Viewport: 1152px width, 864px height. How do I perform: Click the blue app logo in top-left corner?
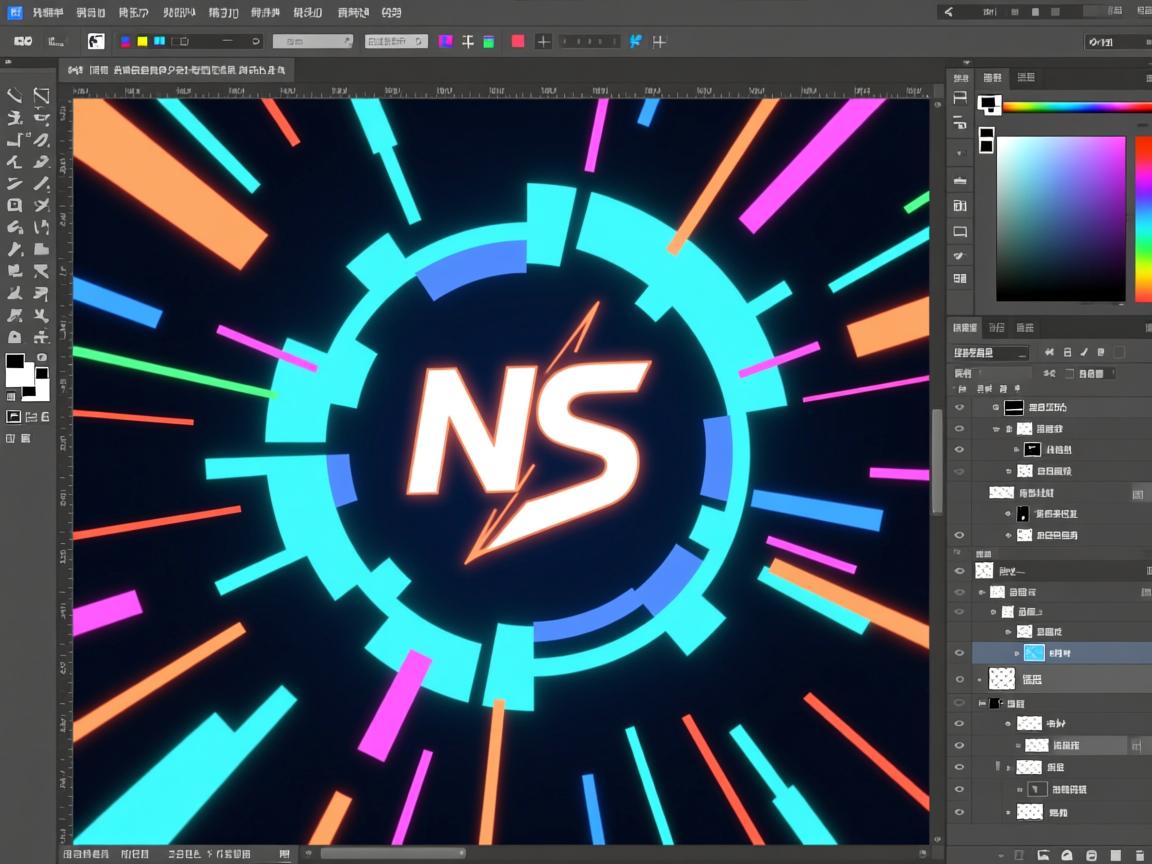(14, 13)
